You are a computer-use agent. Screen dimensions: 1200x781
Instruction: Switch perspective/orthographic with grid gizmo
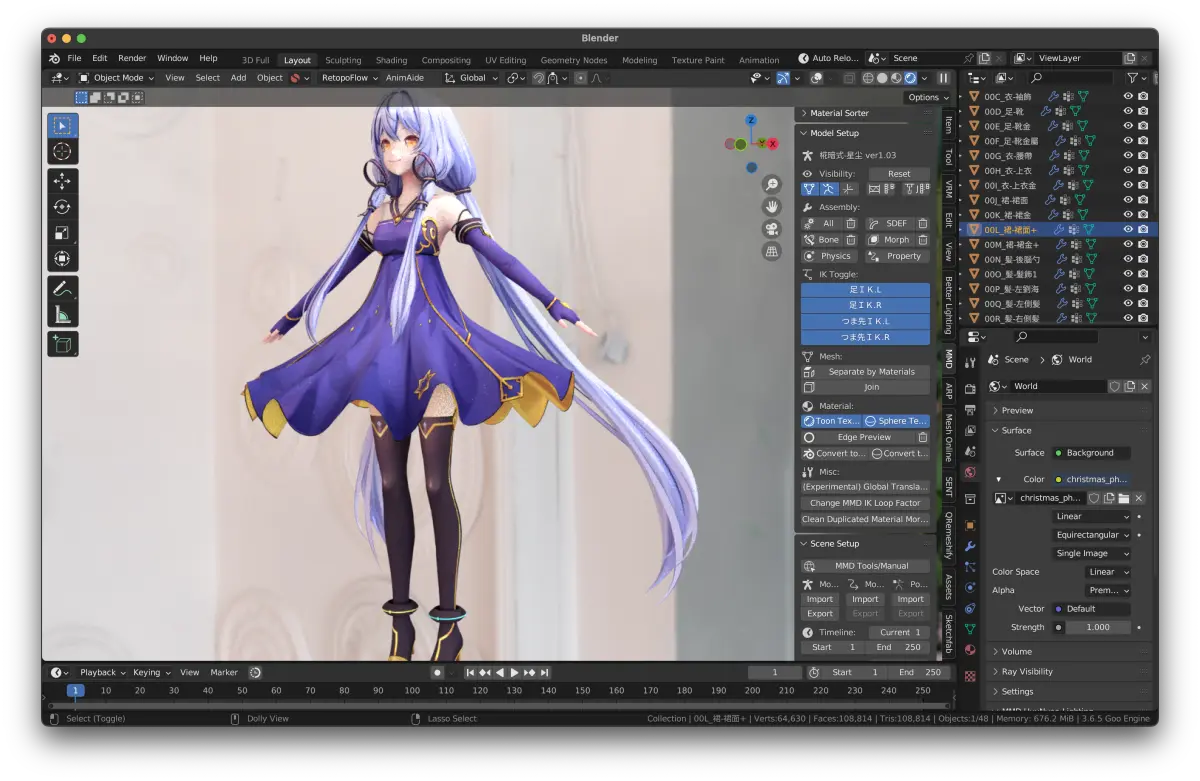pos(772,251)
